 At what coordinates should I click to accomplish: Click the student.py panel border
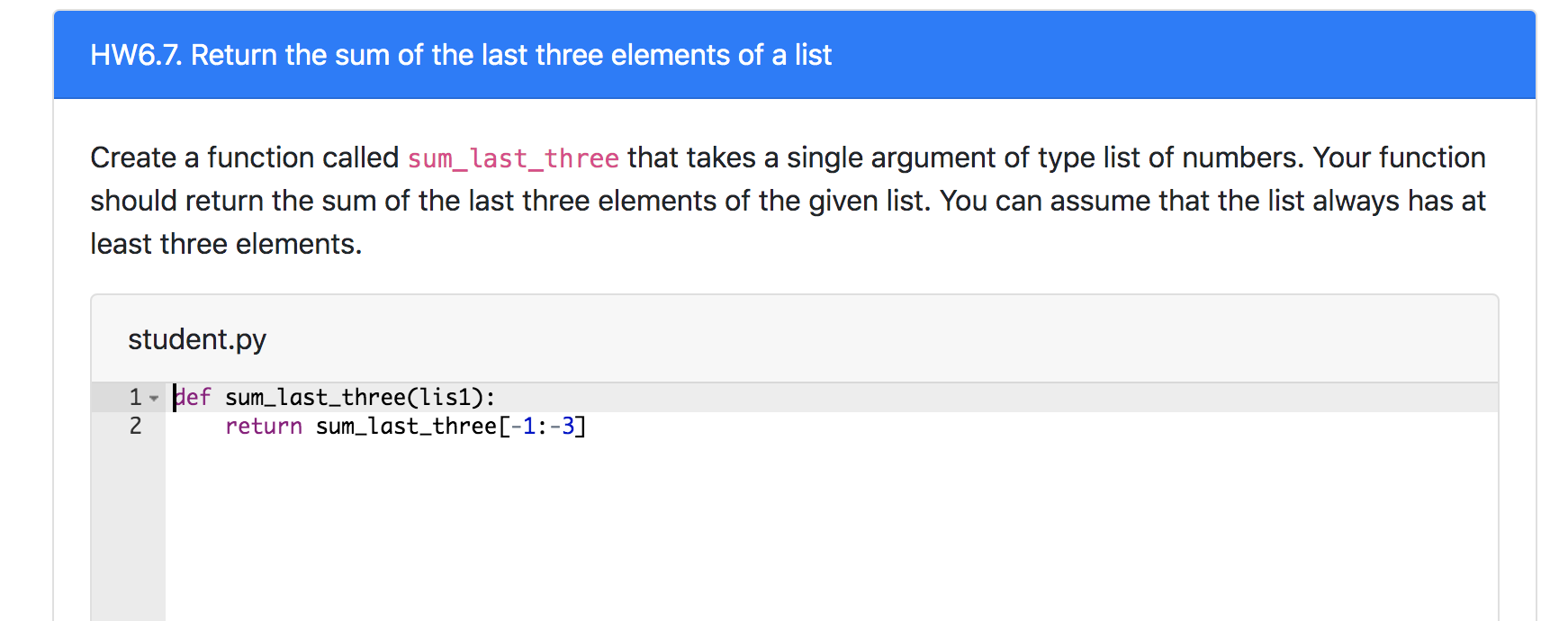click(792, 293)
